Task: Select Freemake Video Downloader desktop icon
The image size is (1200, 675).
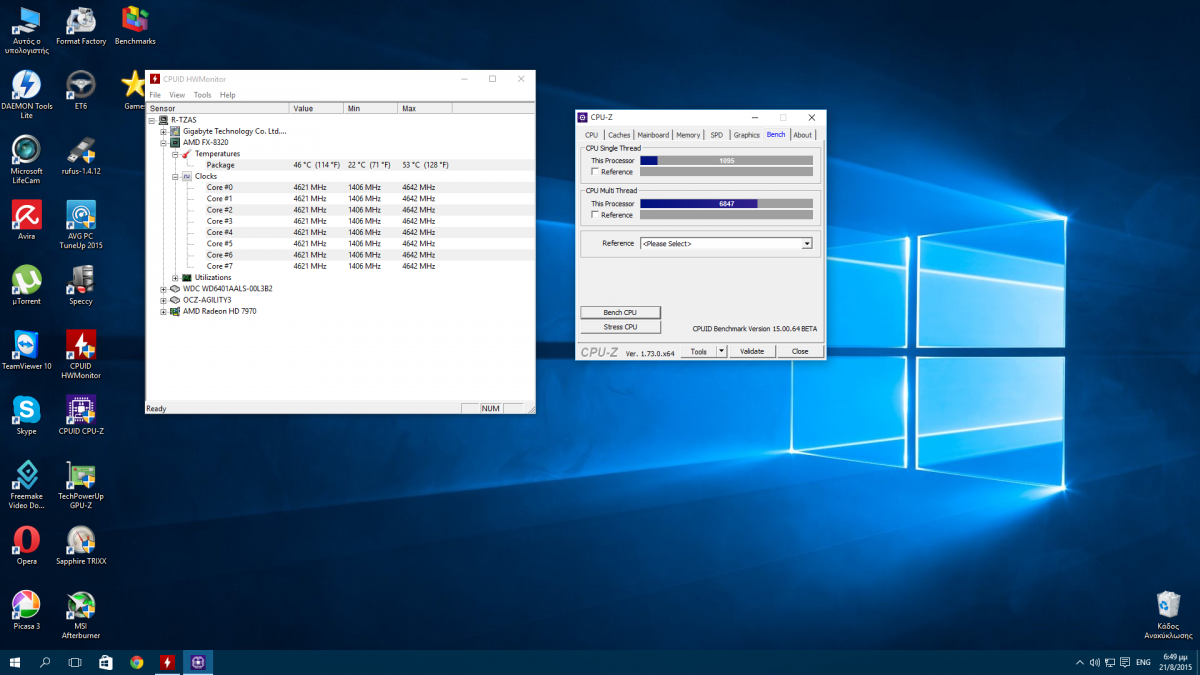Action: (26, 485)
